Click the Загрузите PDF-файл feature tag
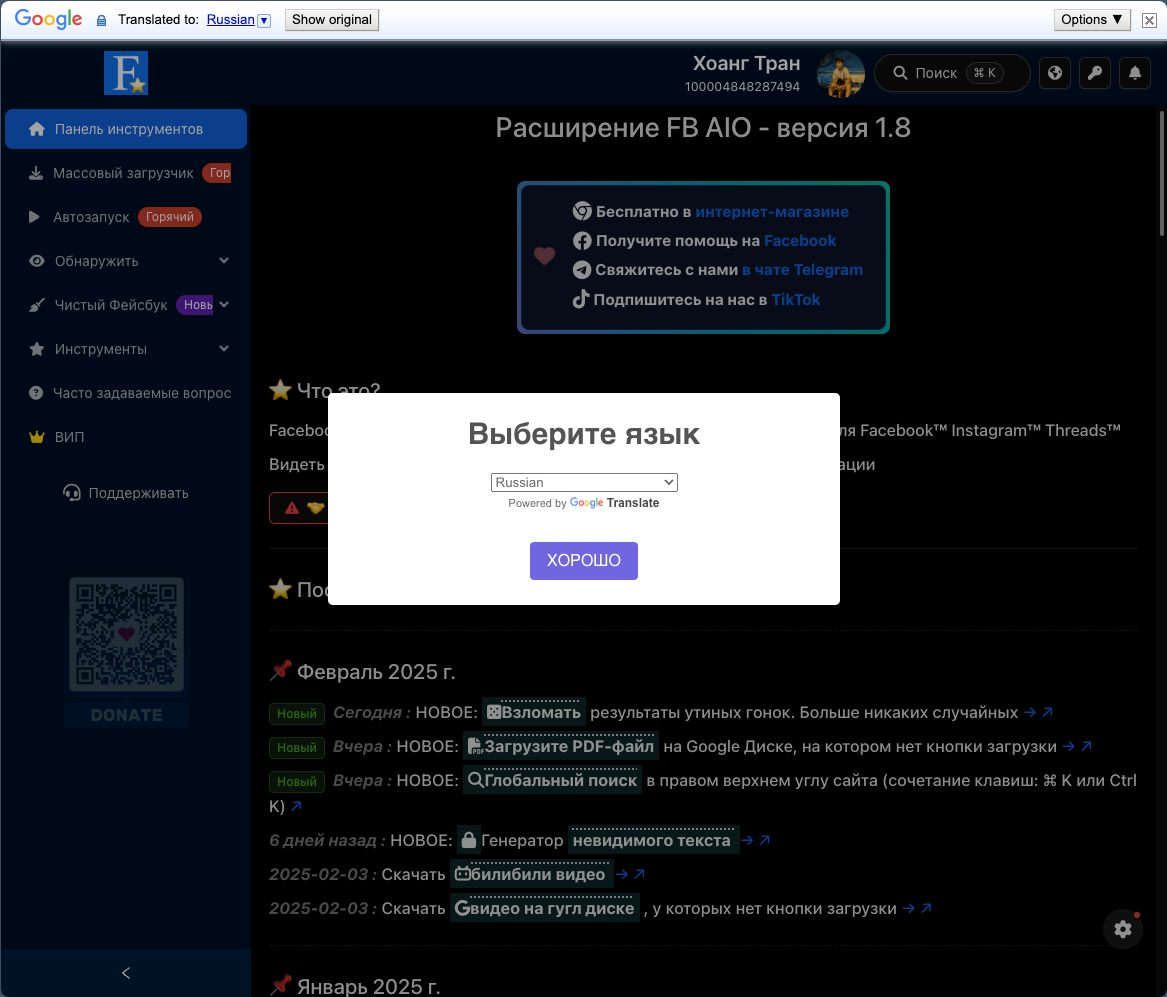 point(560,746)
